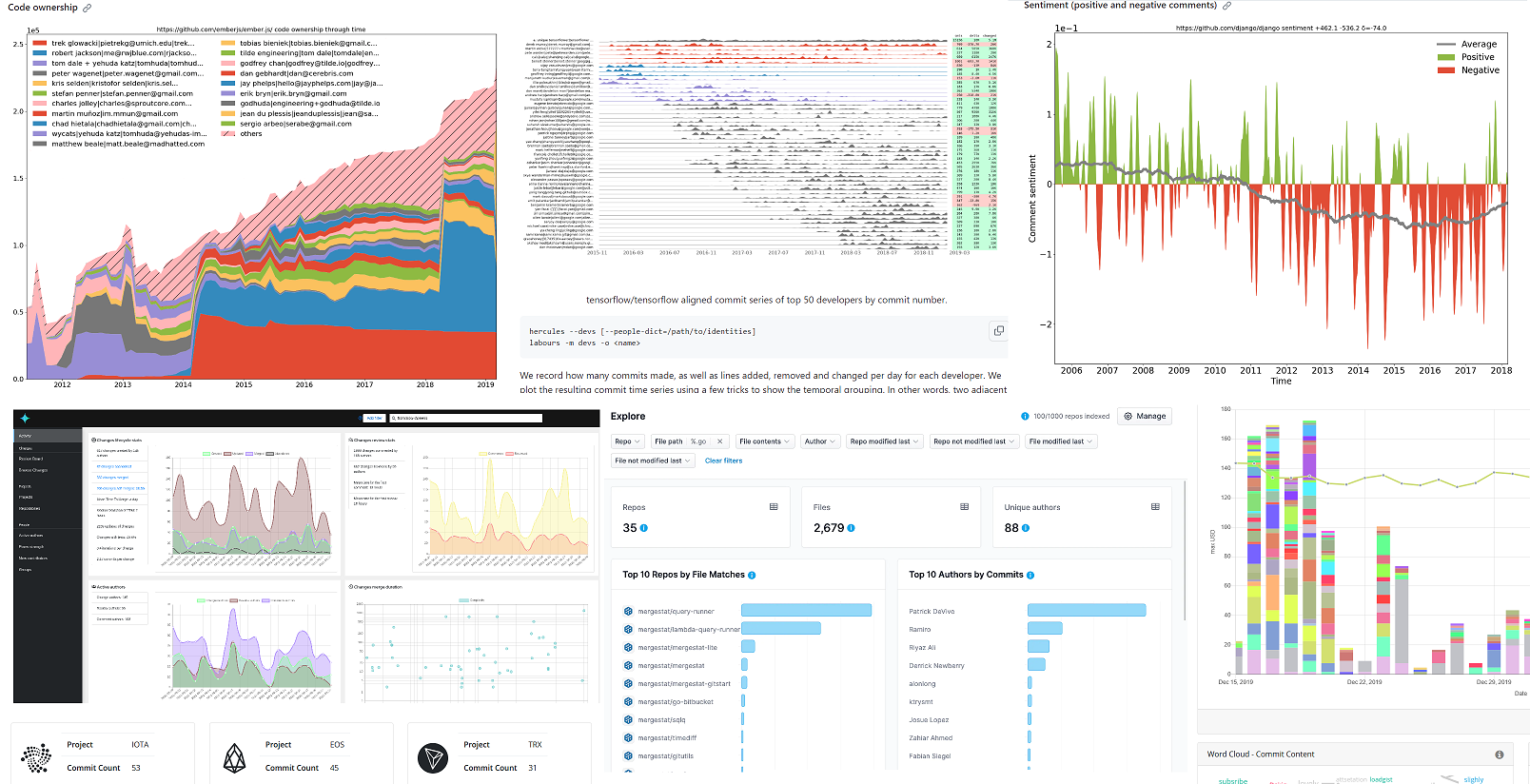The height and width of the screenshot is (784, 1530).
Task: Click '100/1000 repos indexed' text
Action: click(1071, 416)
